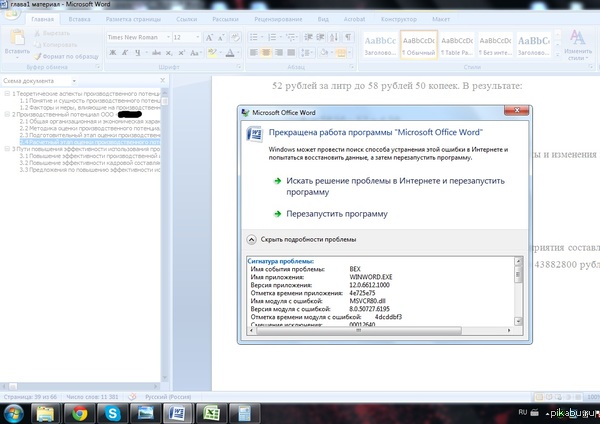The image size is (600, 424).
Task: Open the Excel icon in the taskbar
Action: click(211, 411)
